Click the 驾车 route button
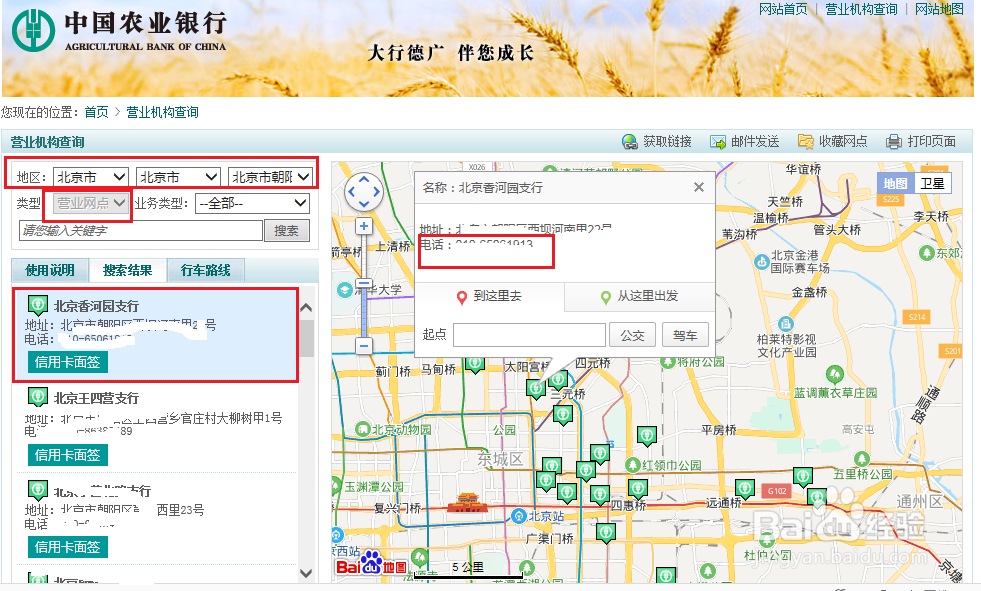The height and width of the screenshot is (591, 981). (685, 335)
